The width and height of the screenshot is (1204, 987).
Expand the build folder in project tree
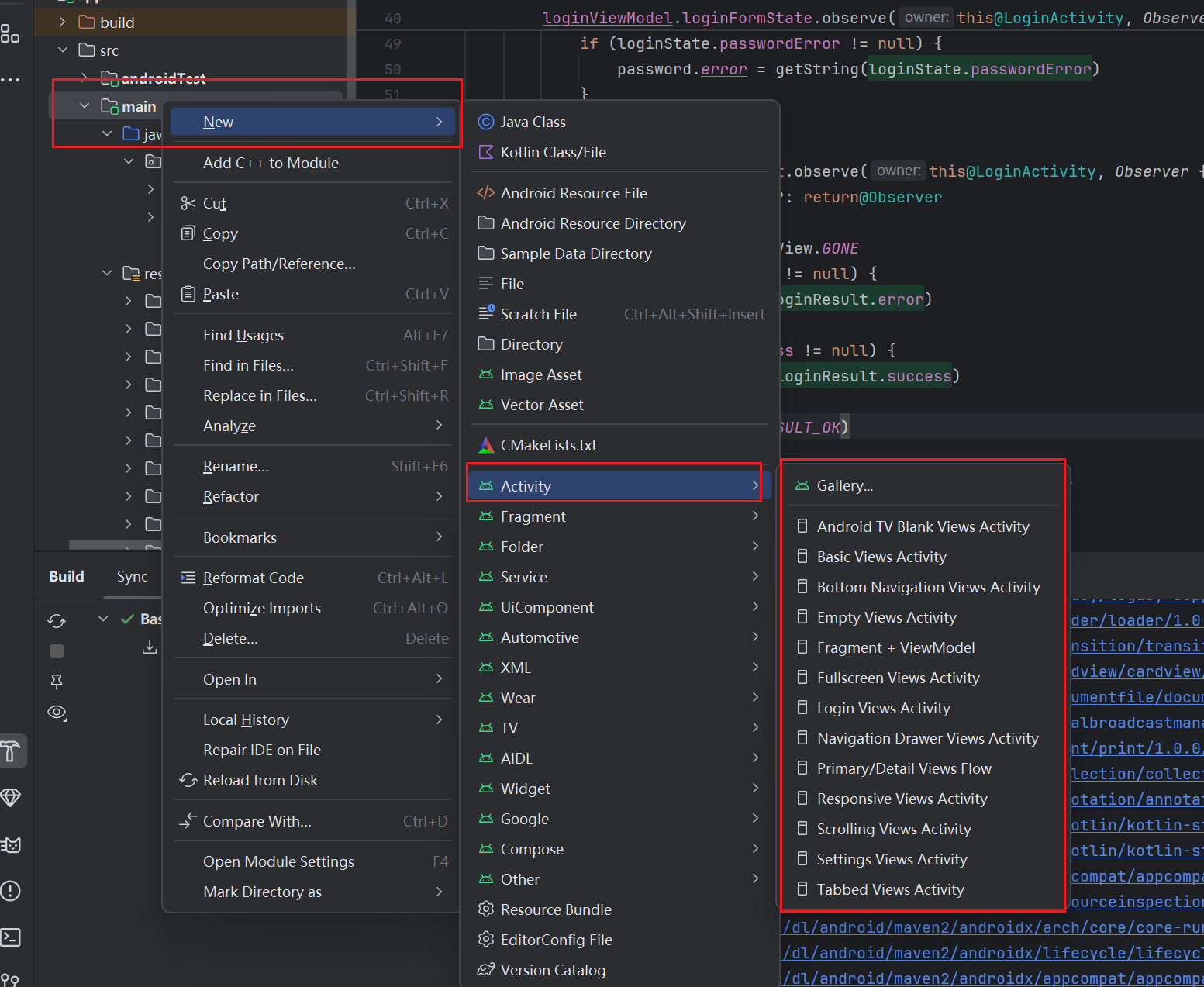click(x=63, y=22)
